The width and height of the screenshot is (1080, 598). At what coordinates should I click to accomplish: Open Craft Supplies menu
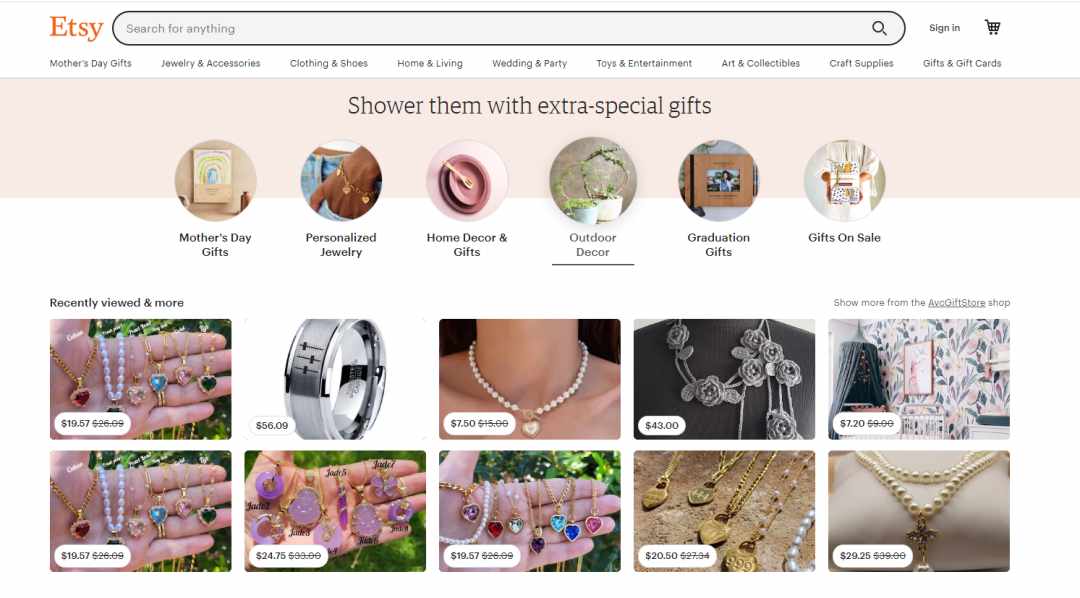point(861,63)
